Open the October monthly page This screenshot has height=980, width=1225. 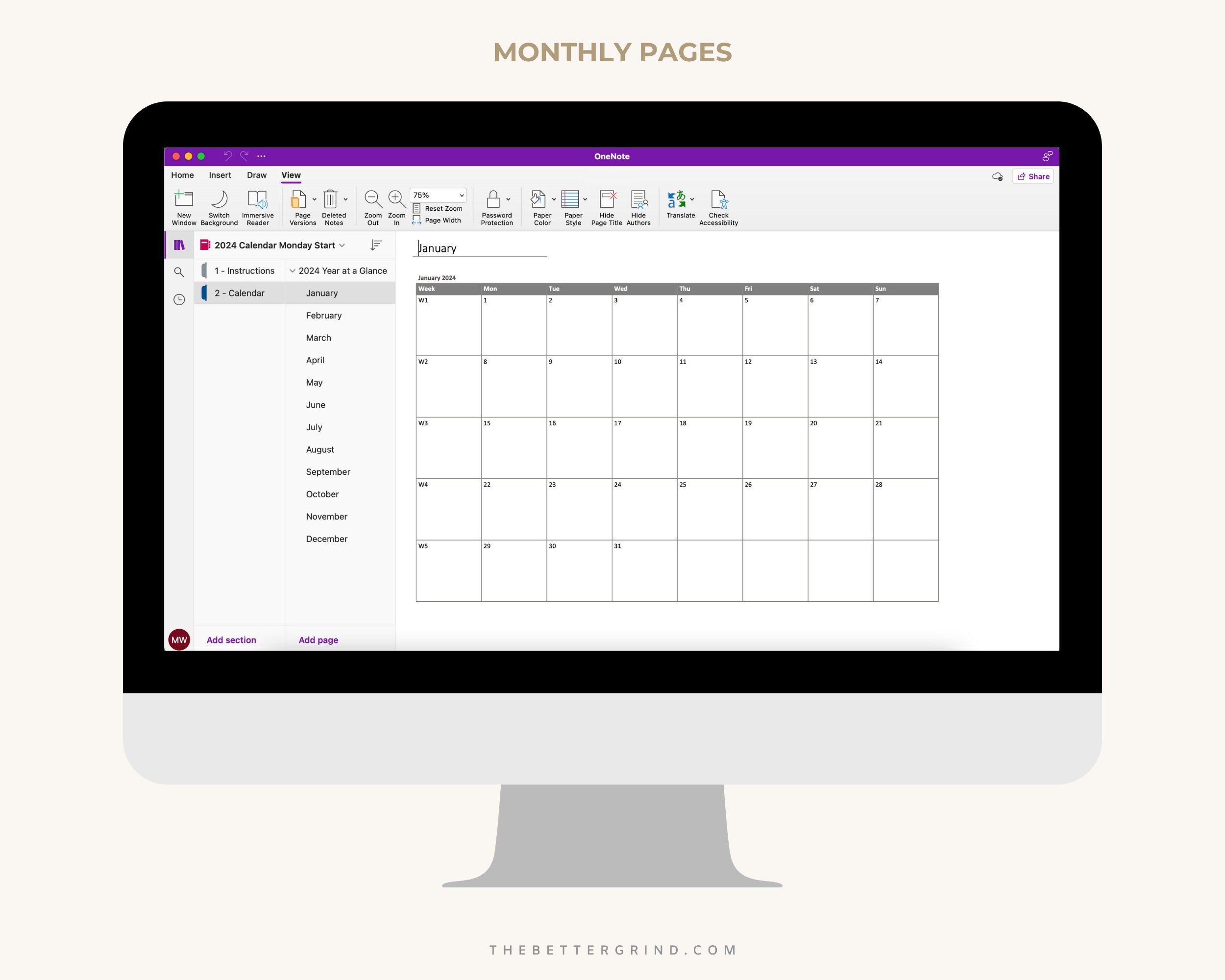click(323, 494)
